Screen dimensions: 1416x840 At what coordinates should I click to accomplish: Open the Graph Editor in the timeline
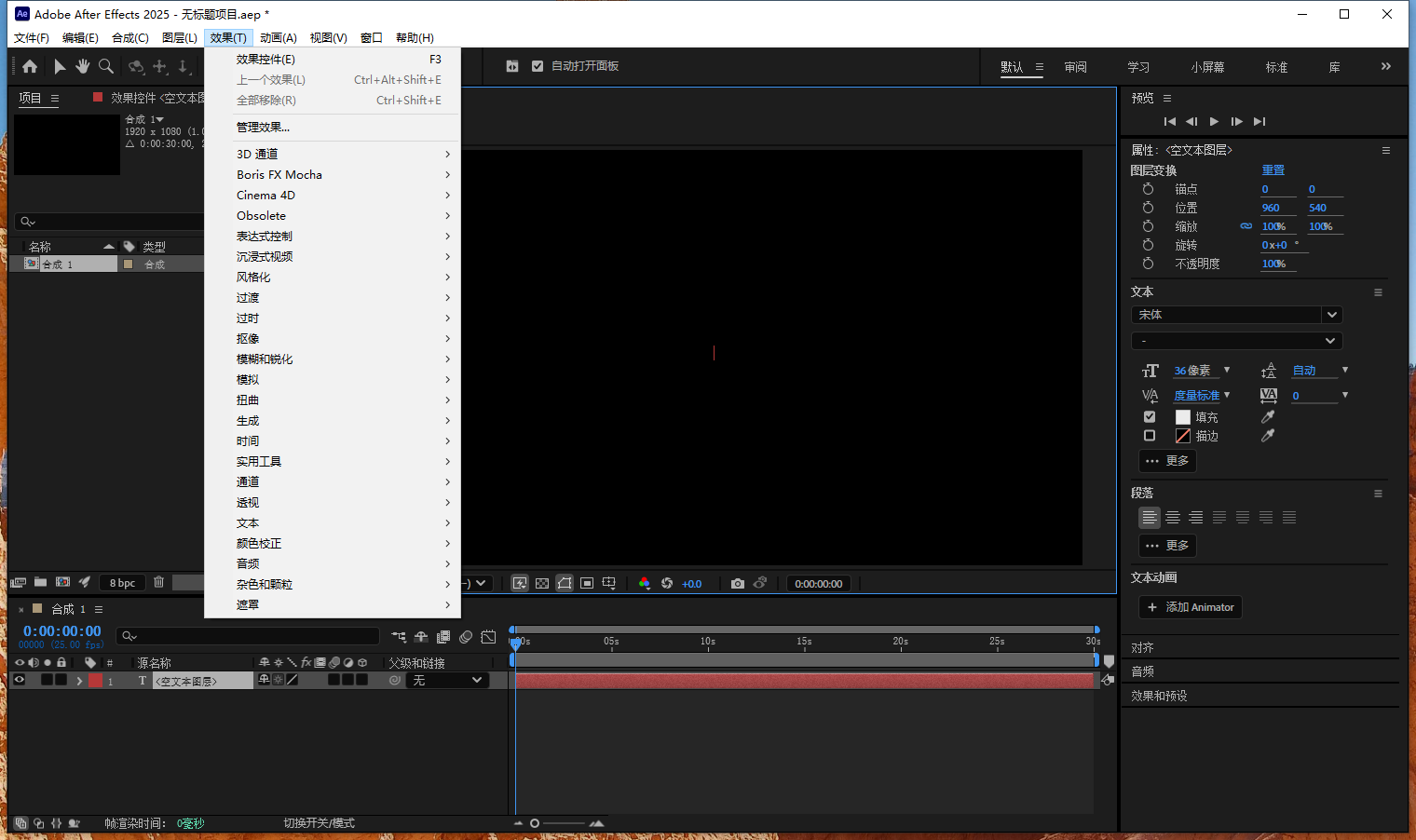488,636
